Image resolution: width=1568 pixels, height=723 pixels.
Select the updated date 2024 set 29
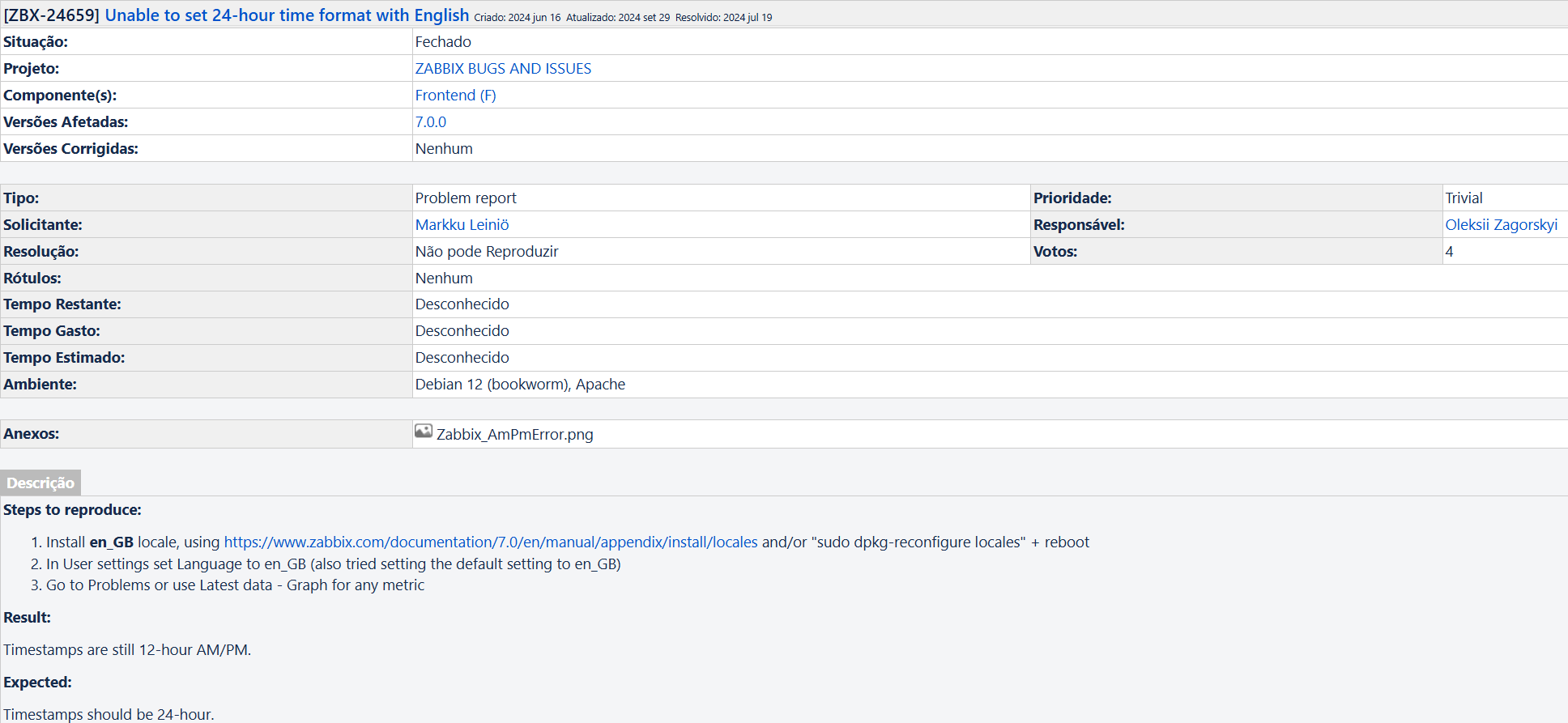pyautogui.click(x=644, y=18)
